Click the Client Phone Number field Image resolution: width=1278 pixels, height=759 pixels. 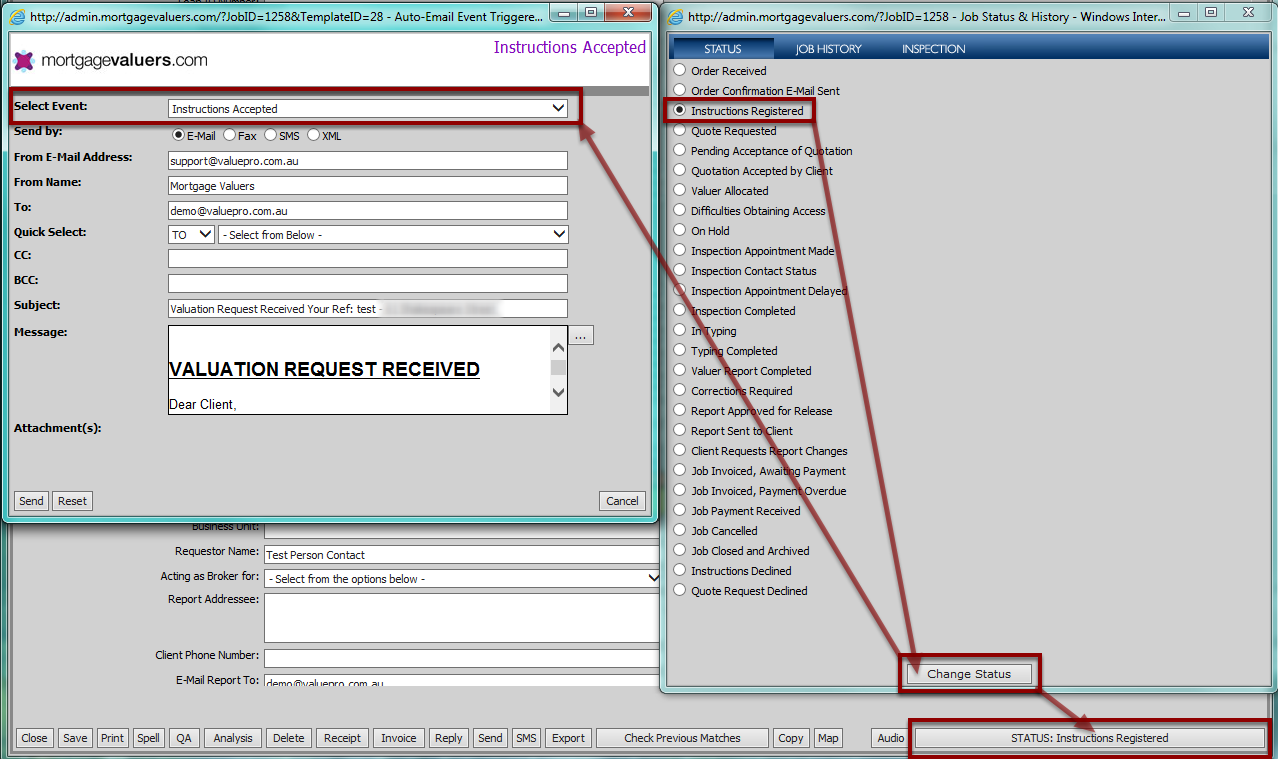(x=462, y=657)
